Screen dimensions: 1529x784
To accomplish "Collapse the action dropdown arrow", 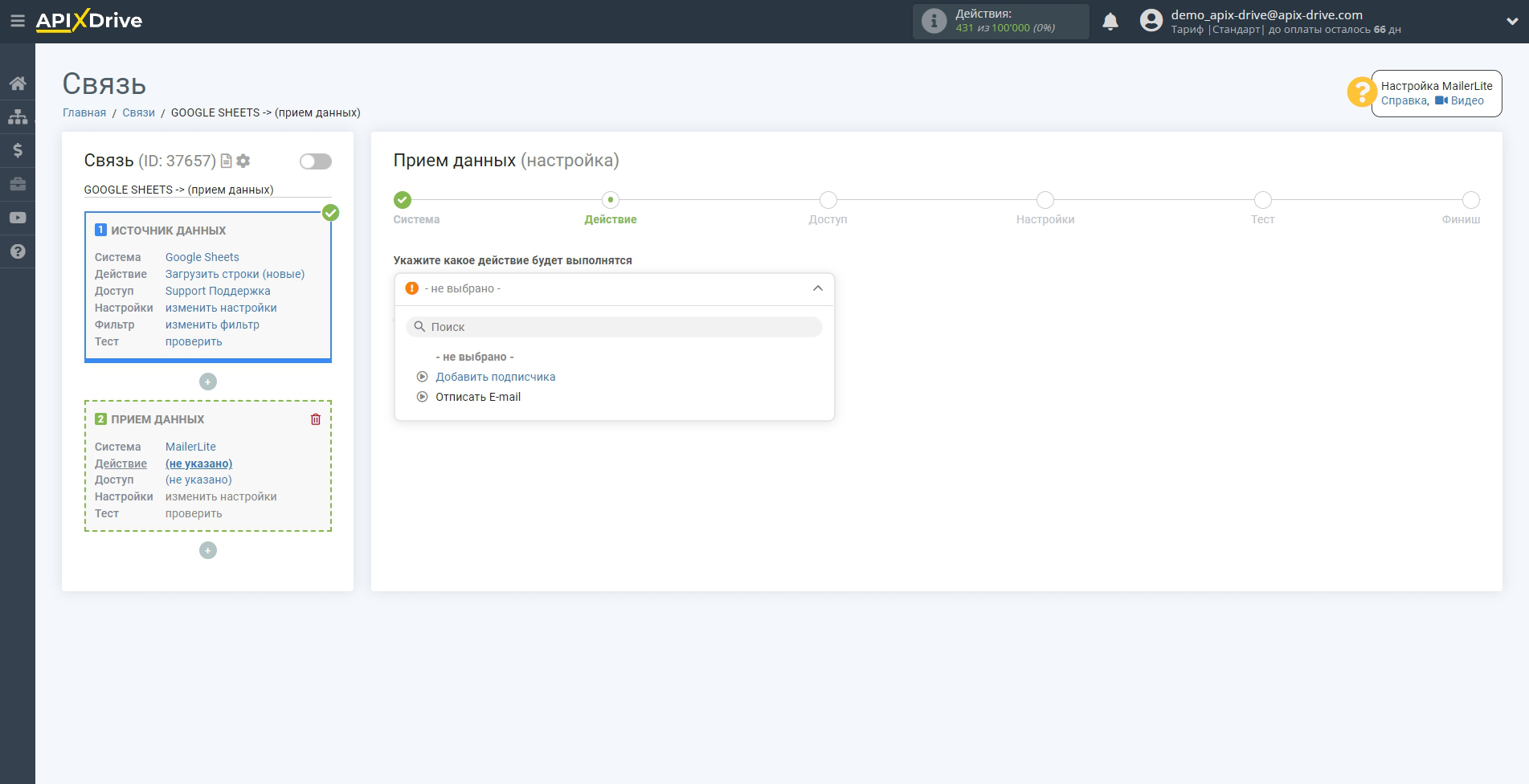I will point(818,288).
